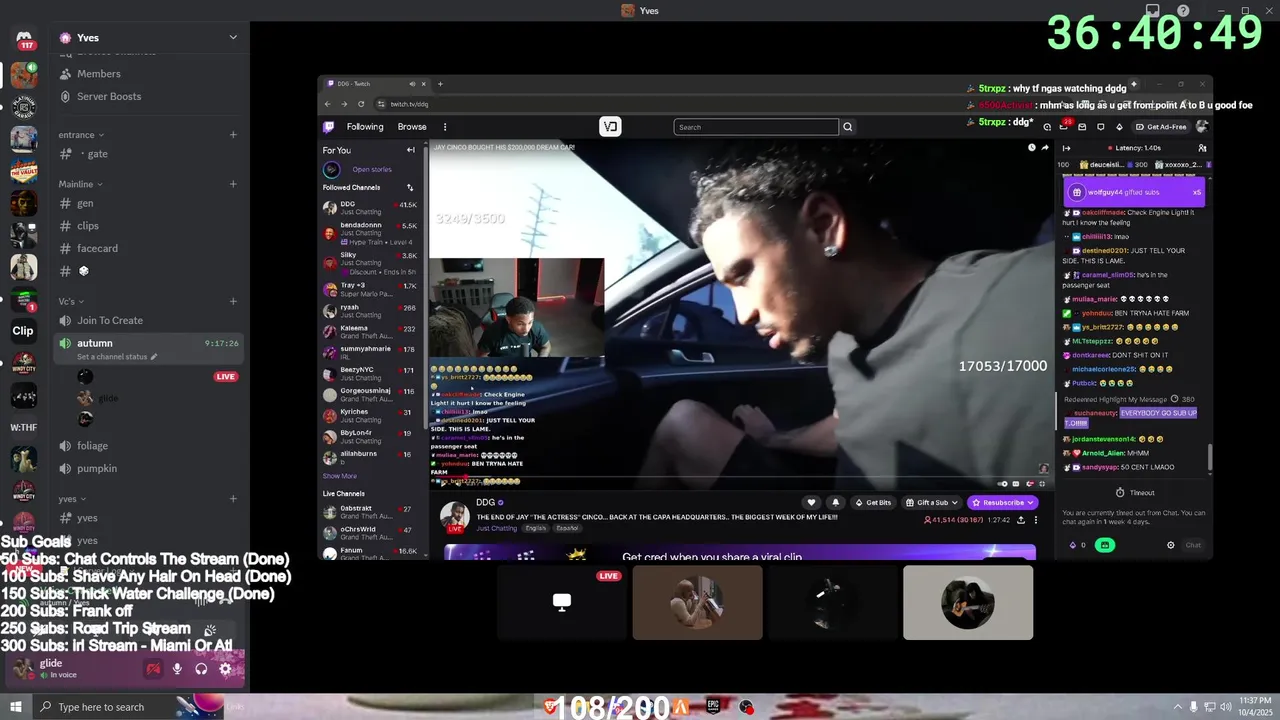
Task: Expand Yves server dropdown menu
Action: 233,38
